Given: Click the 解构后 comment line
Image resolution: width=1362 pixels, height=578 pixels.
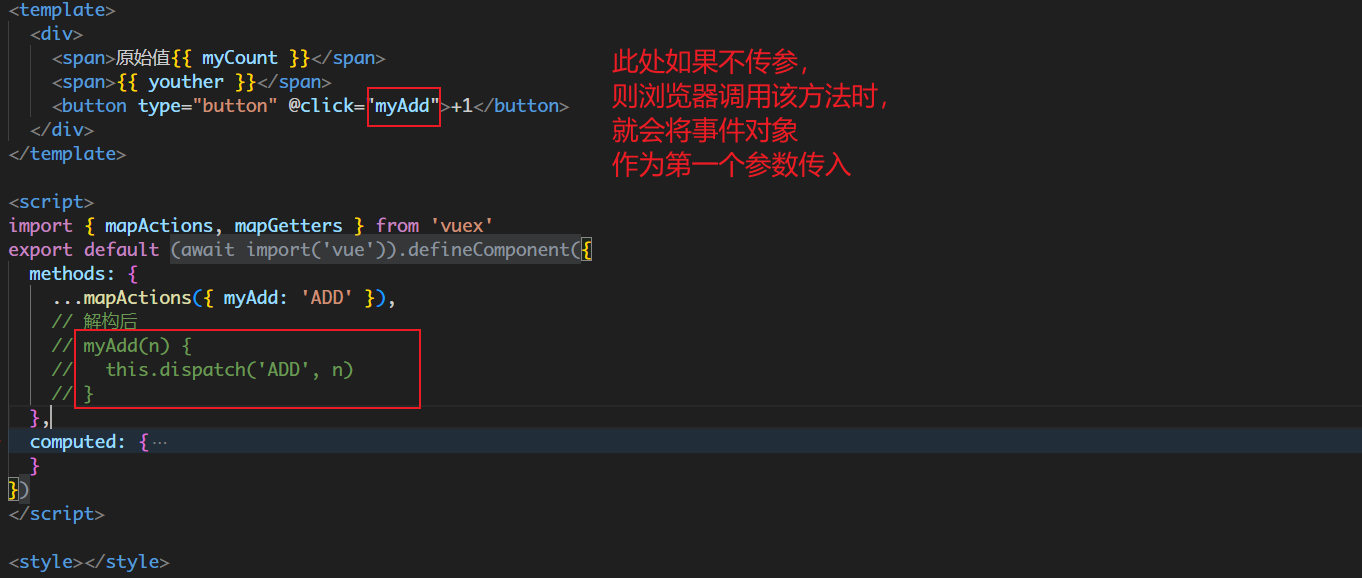Looking at the screenshot, I should (110, 322).
